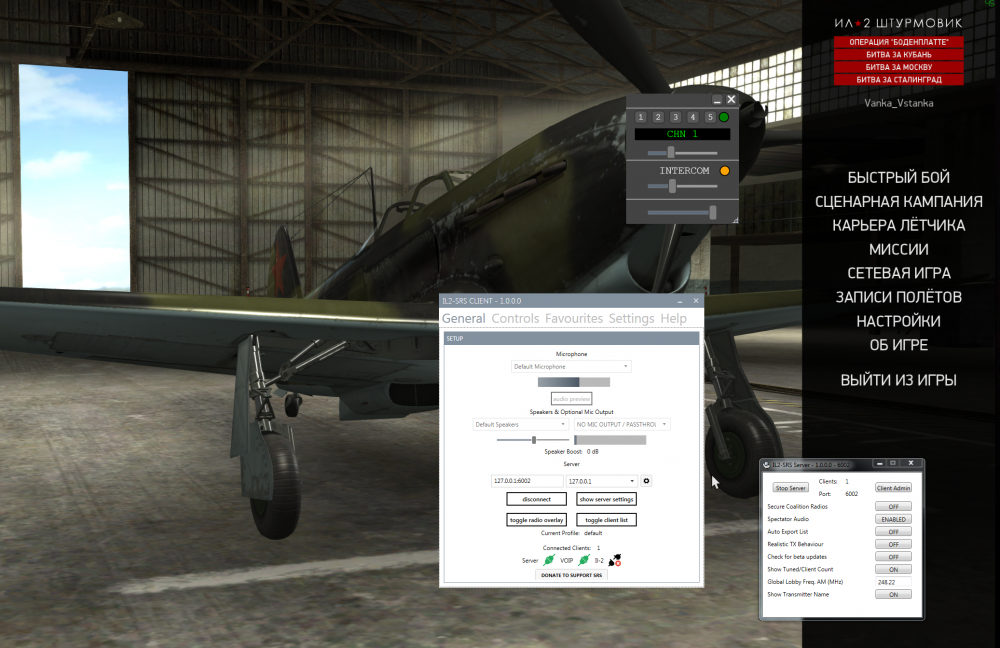Toggle Auto Export List setting

point(893,531)
